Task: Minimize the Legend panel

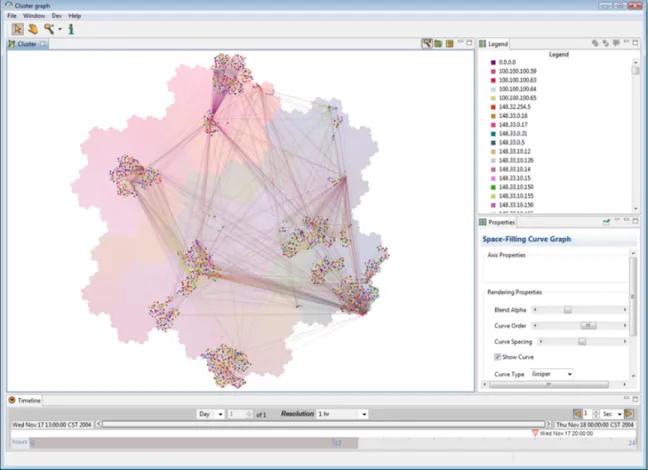Action: [x=627, y=42]
